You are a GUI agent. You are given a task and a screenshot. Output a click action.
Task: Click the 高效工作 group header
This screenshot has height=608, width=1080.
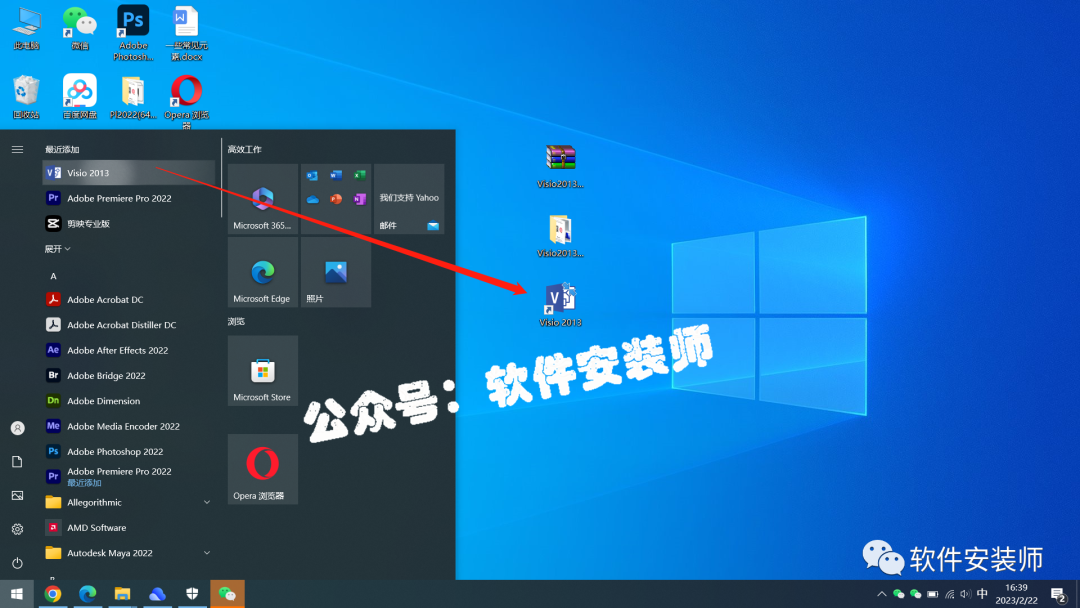point(245,149)
